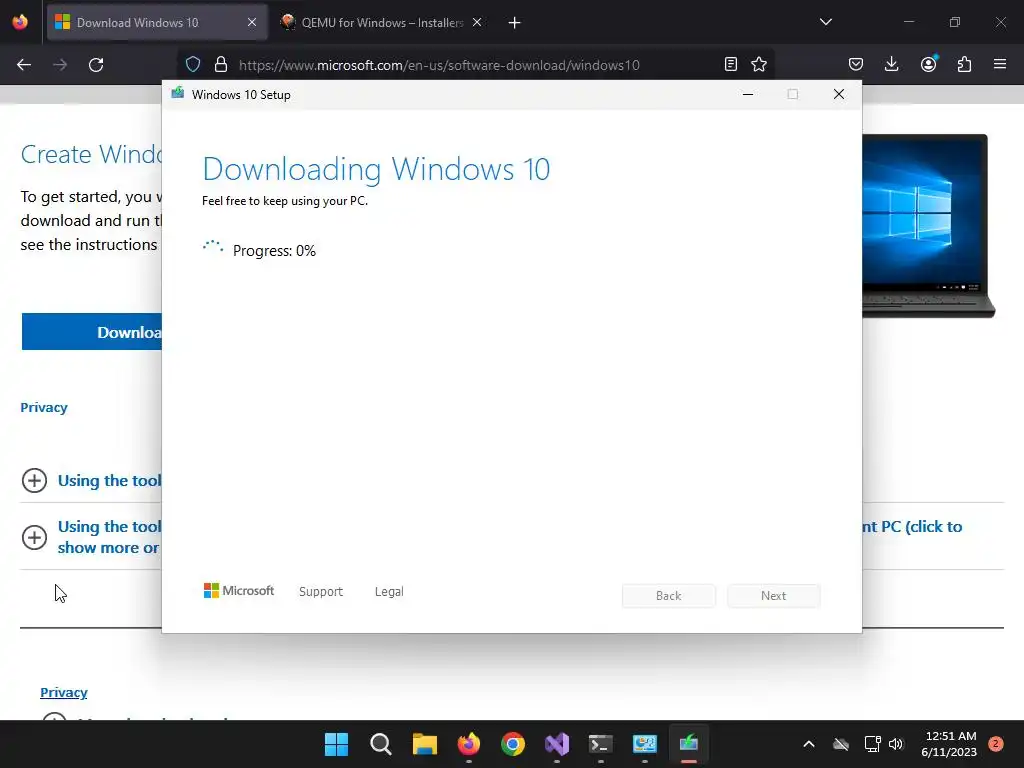This screenshot has width=1024, height=768.
Task: Open the Firefox downloads panel
Action: pyautogui.click(x=891, y=64)
